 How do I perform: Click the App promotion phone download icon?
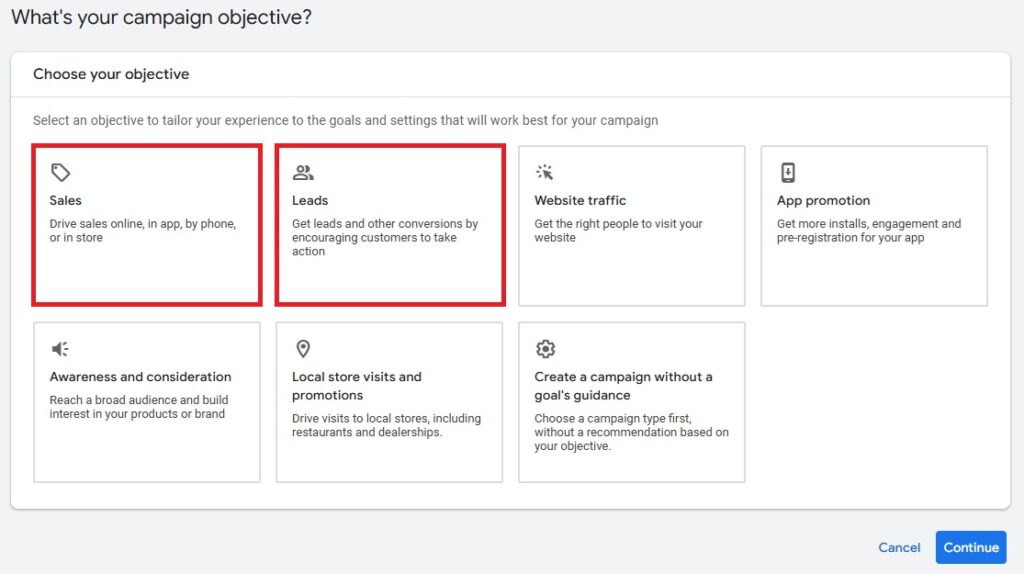(788, 172)
